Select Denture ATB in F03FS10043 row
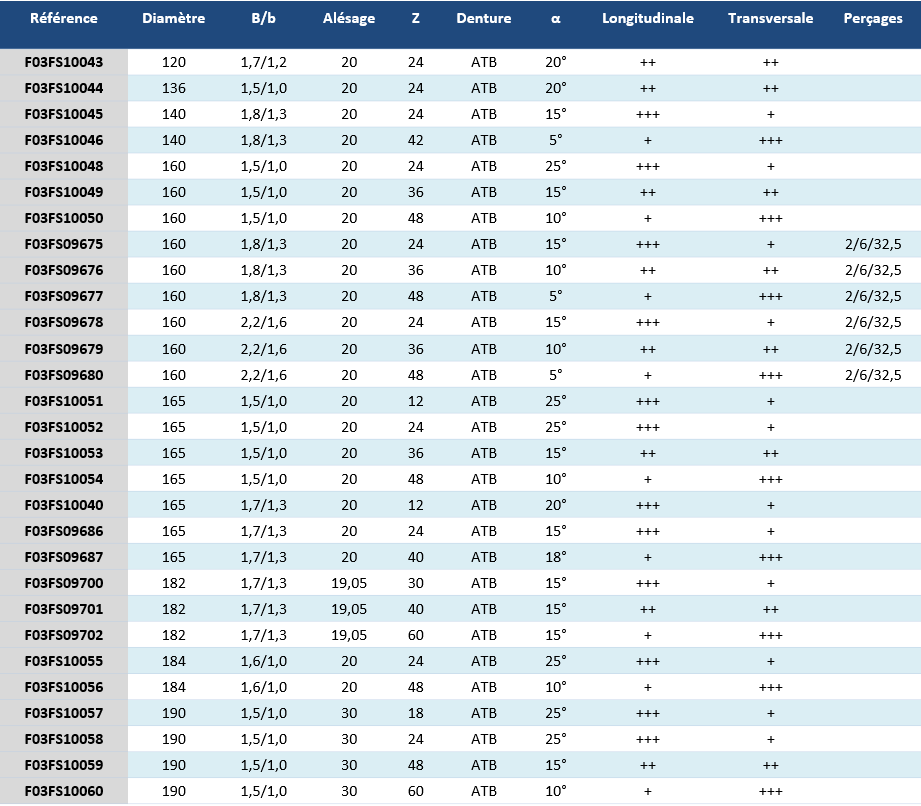This screenshot has height=806, width=921. tap(484, 62)
